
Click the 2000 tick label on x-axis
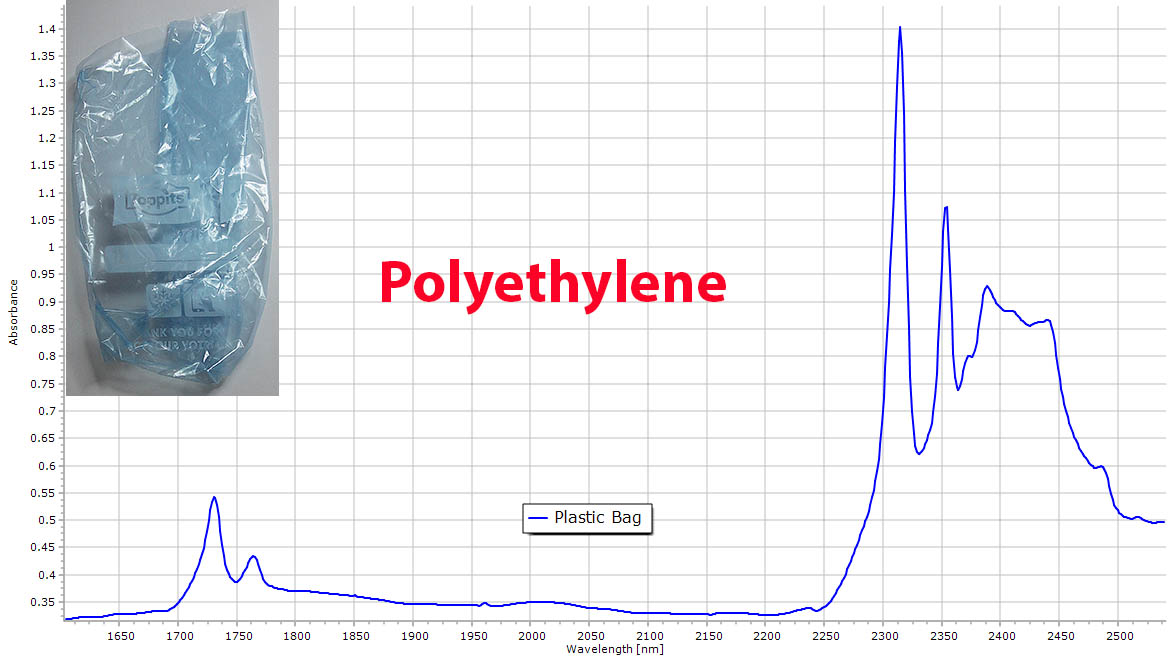(x=531, y=636)
